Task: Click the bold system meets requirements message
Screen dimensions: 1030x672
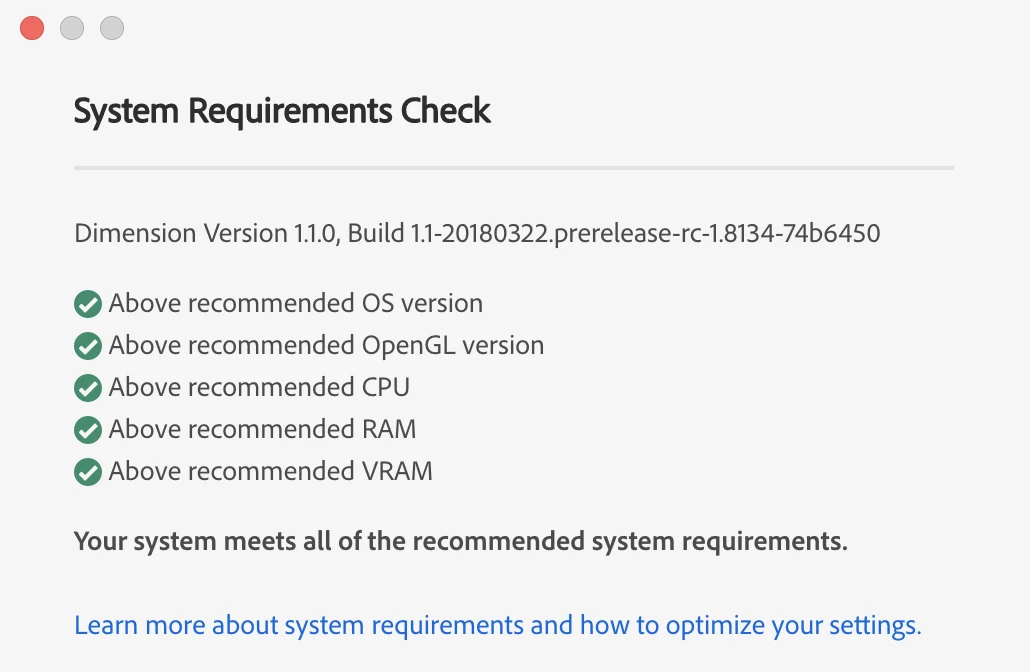Action: [x=460, y=542]
